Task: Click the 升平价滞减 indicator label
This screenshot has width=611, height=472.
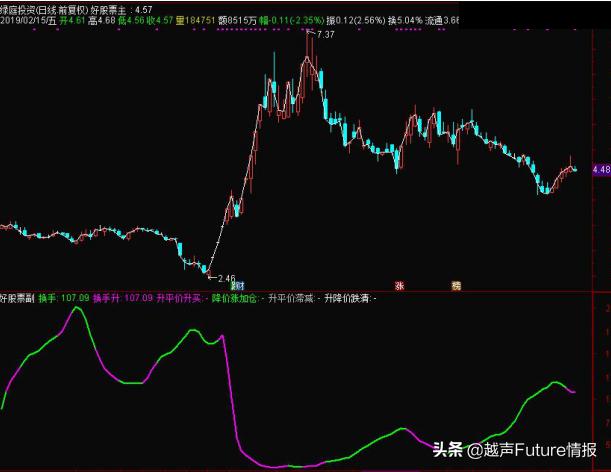Action: click(x=291, y=299)
